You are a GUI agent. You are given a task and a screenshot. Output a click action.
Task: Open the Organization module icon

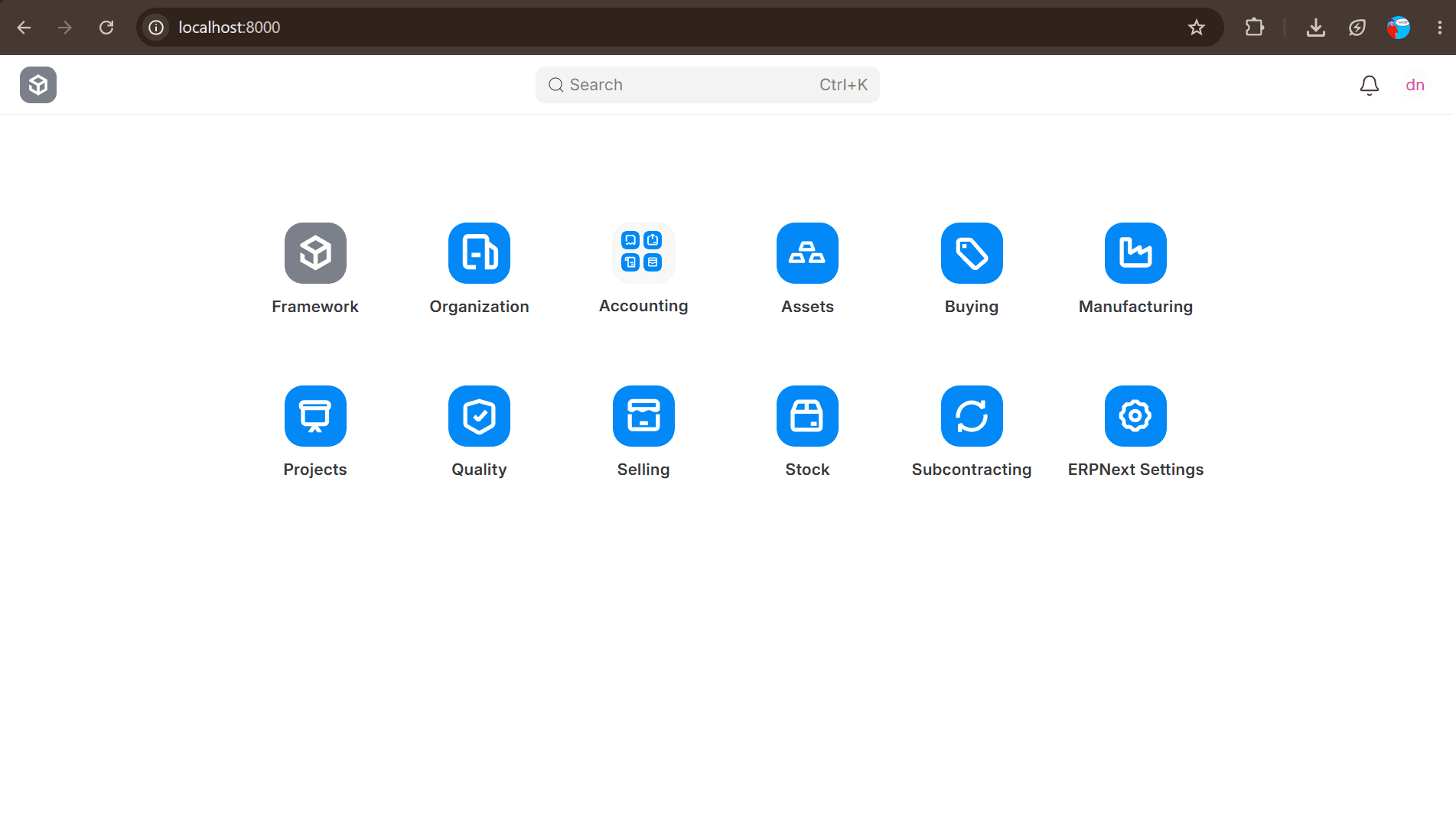coord(479,253)
